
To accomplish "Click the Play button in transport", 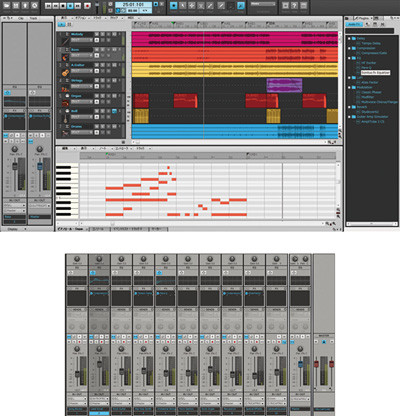I will click(x=70, y=6).
